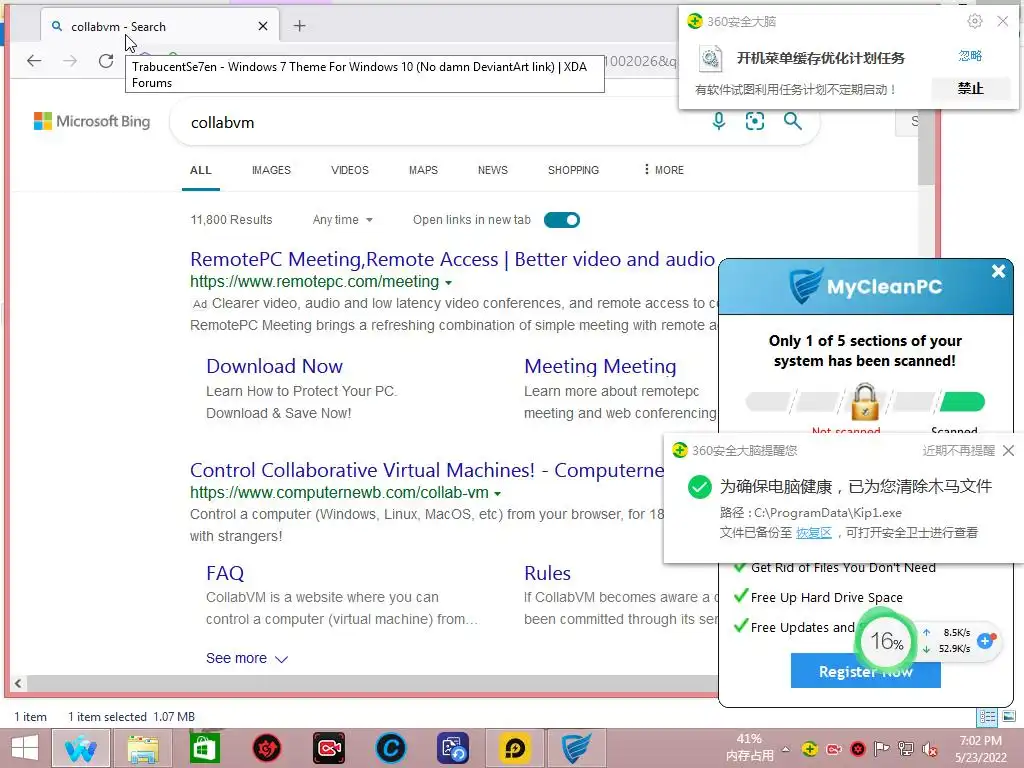The width and height of the screenshot is (1024, 768).
Task: Click the 16% memory accelerator ball
Action: coord(886,641)
